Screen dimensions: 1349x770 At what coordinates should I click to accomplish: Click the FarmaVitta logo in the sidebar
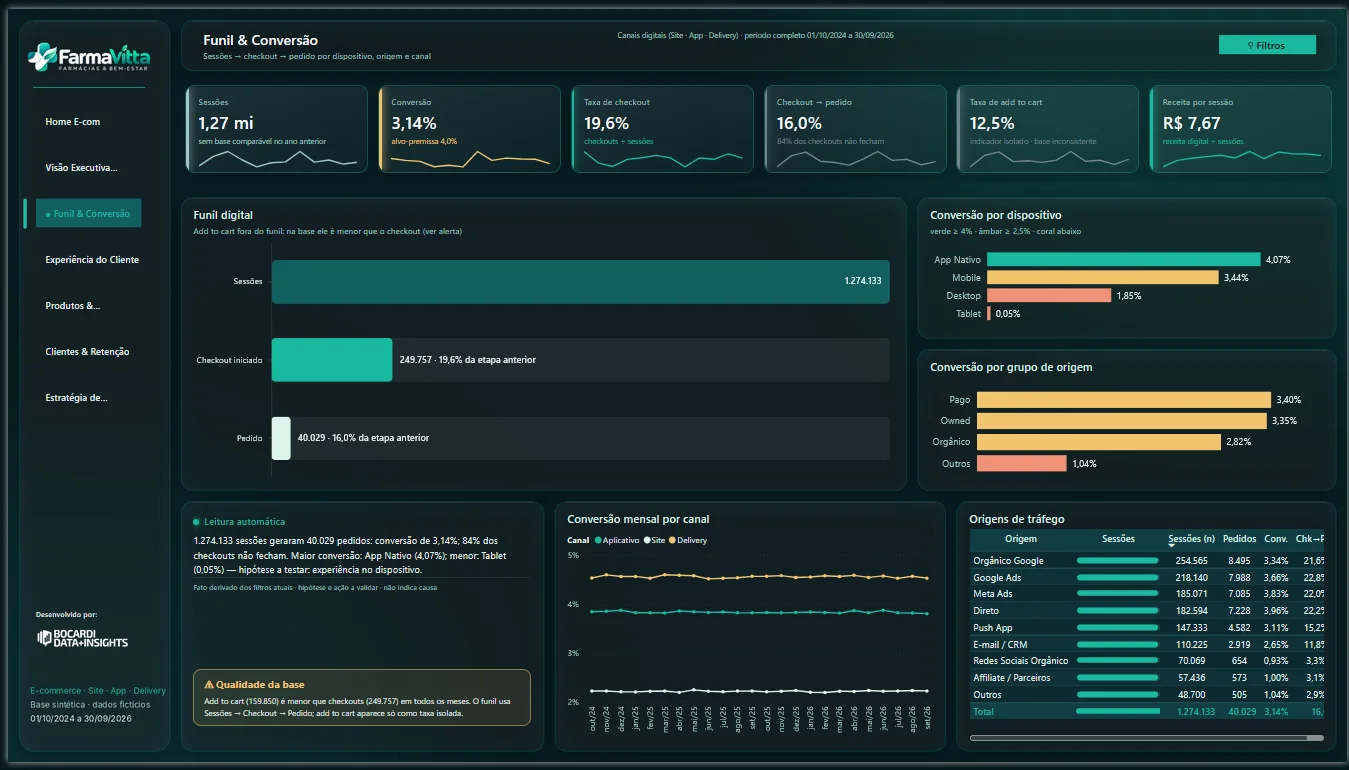point(88,56)
